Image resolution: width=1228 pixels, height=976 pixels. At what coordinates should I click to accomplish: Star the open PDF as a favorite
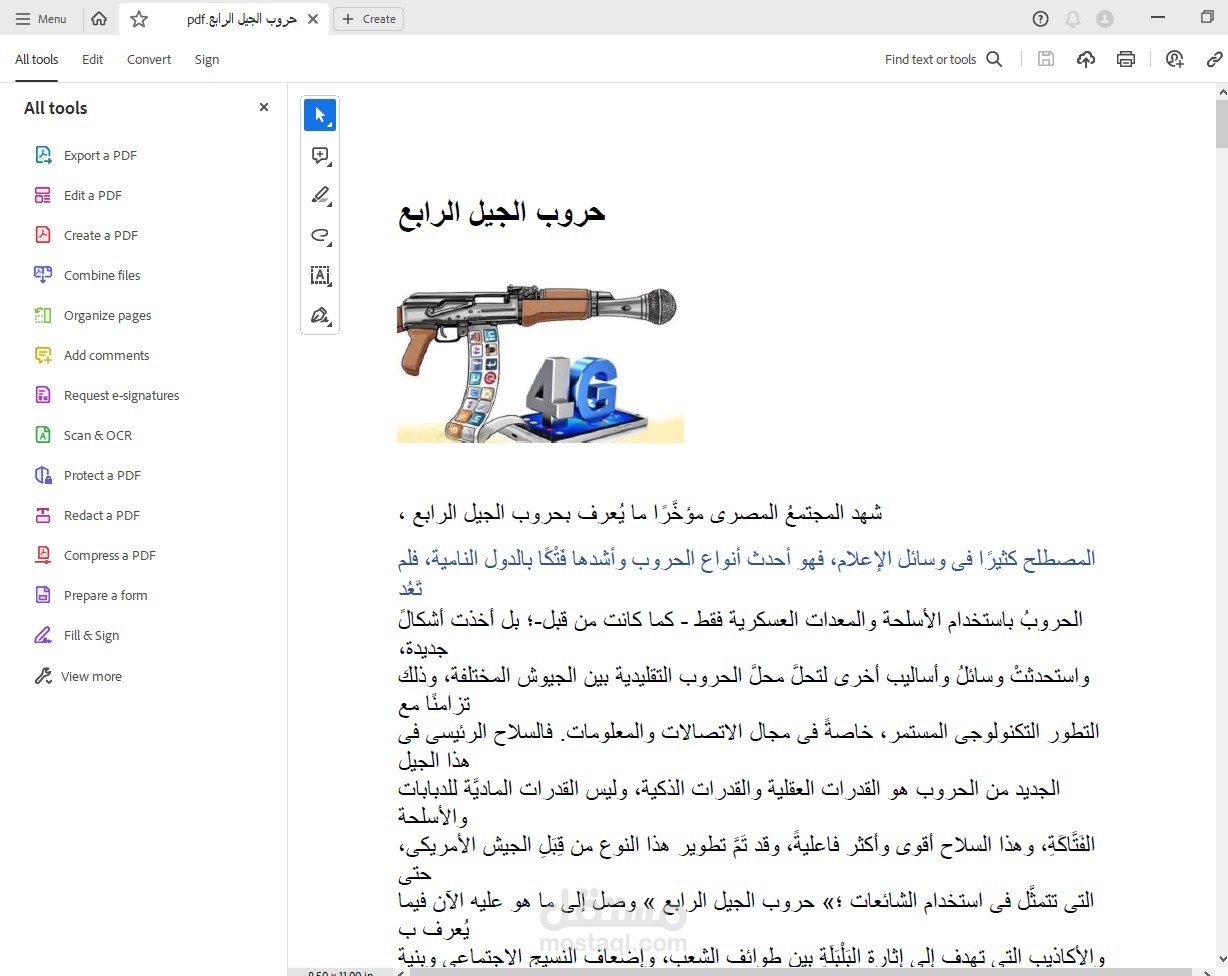(139, 18)
